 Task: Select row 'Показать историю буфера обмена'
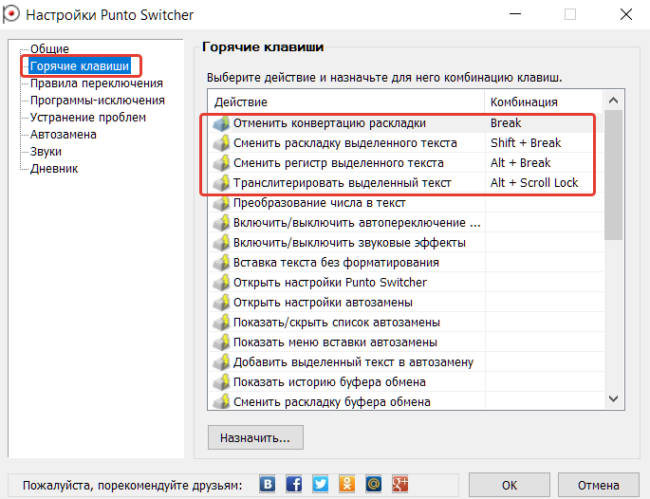click(406, 382)
